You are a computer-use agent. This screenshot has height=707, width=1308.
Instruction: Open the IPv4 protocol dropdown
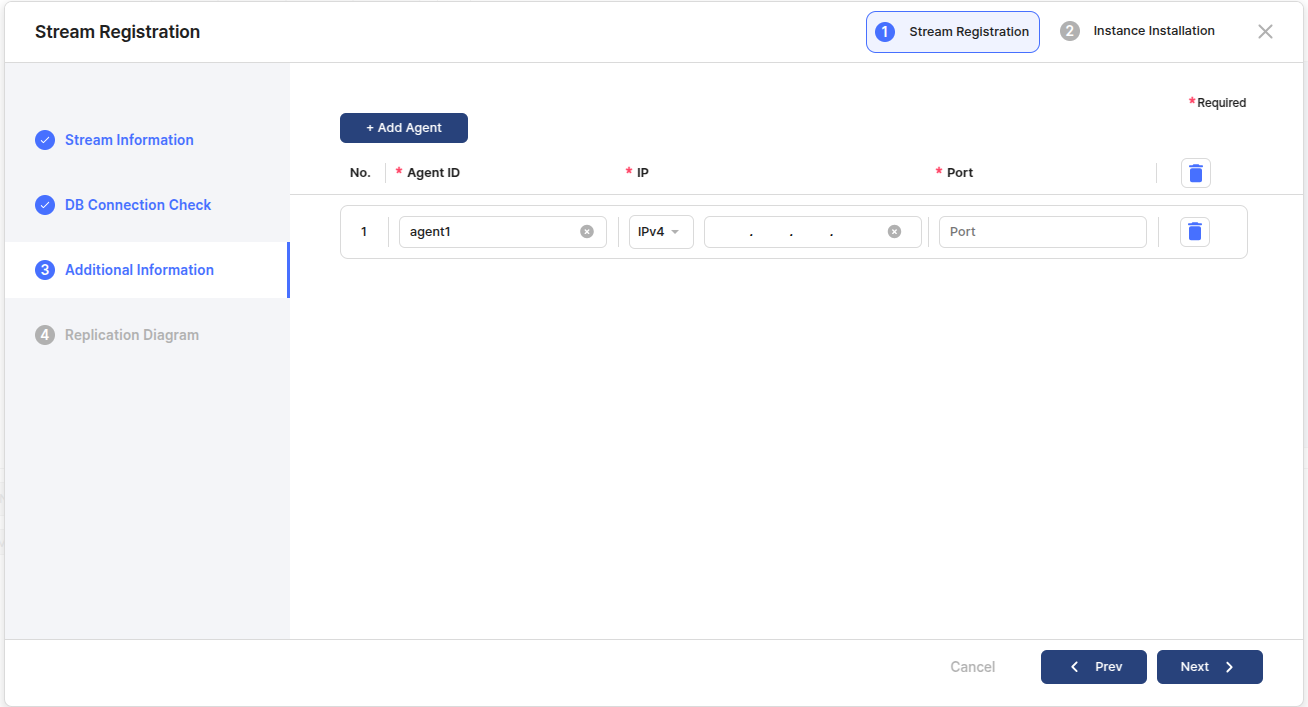coord(661,232)
